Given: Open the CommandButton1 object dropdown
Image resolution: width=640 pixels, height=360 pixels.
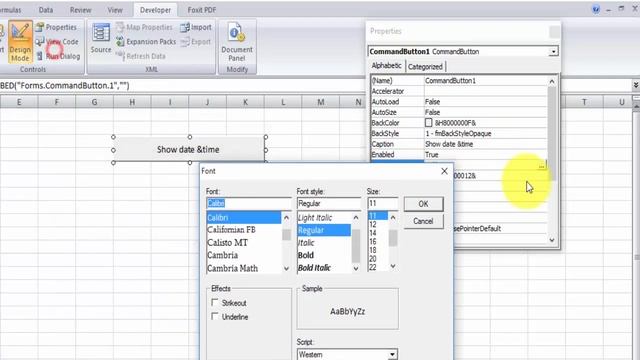Looking at the screenshot, I should click(x=553, y=52).
